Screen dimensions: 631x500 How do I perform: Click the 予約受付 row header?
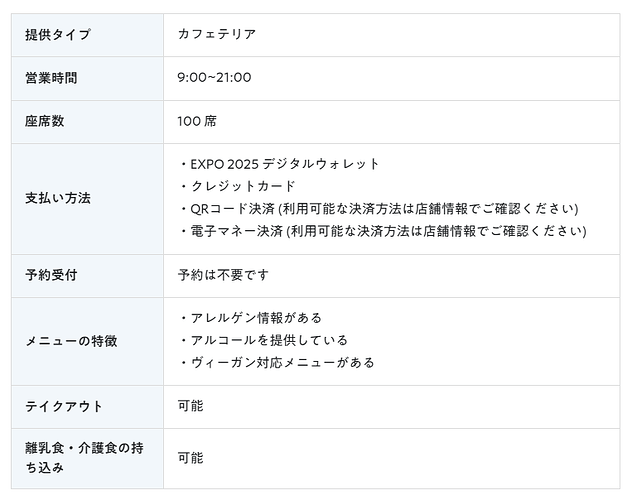[x=51, y=275]
